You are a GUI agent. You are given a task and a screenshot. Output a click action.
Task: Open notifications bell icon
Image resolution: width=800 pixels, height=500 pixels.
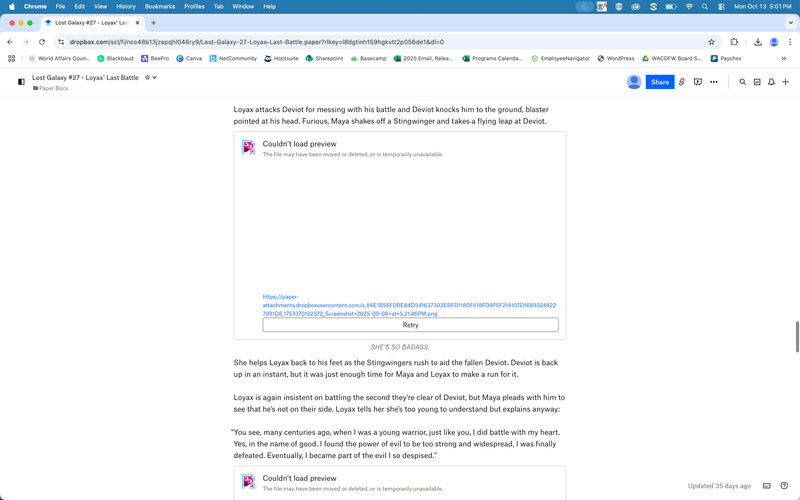point(771,82)
